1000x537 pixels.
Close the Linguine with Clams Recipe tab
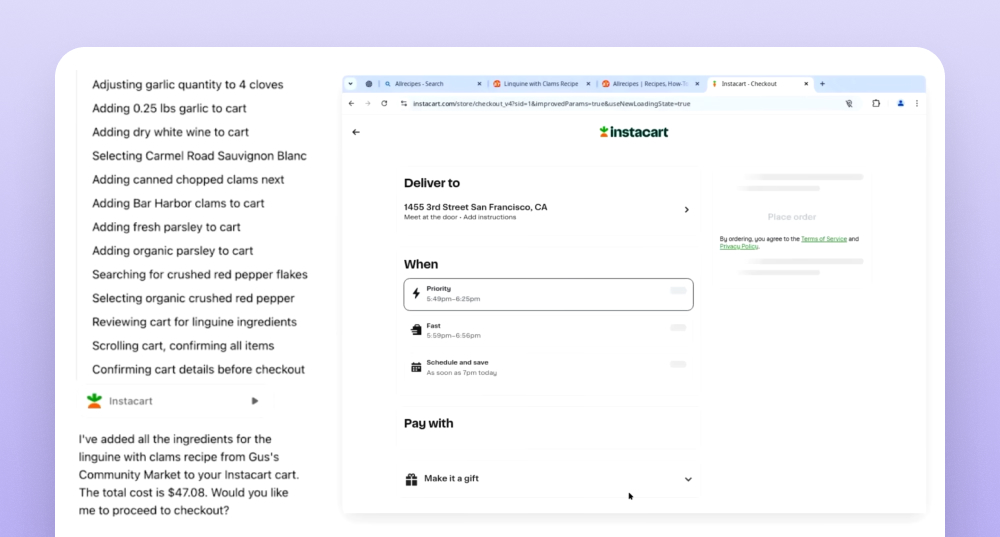point(588,84)
